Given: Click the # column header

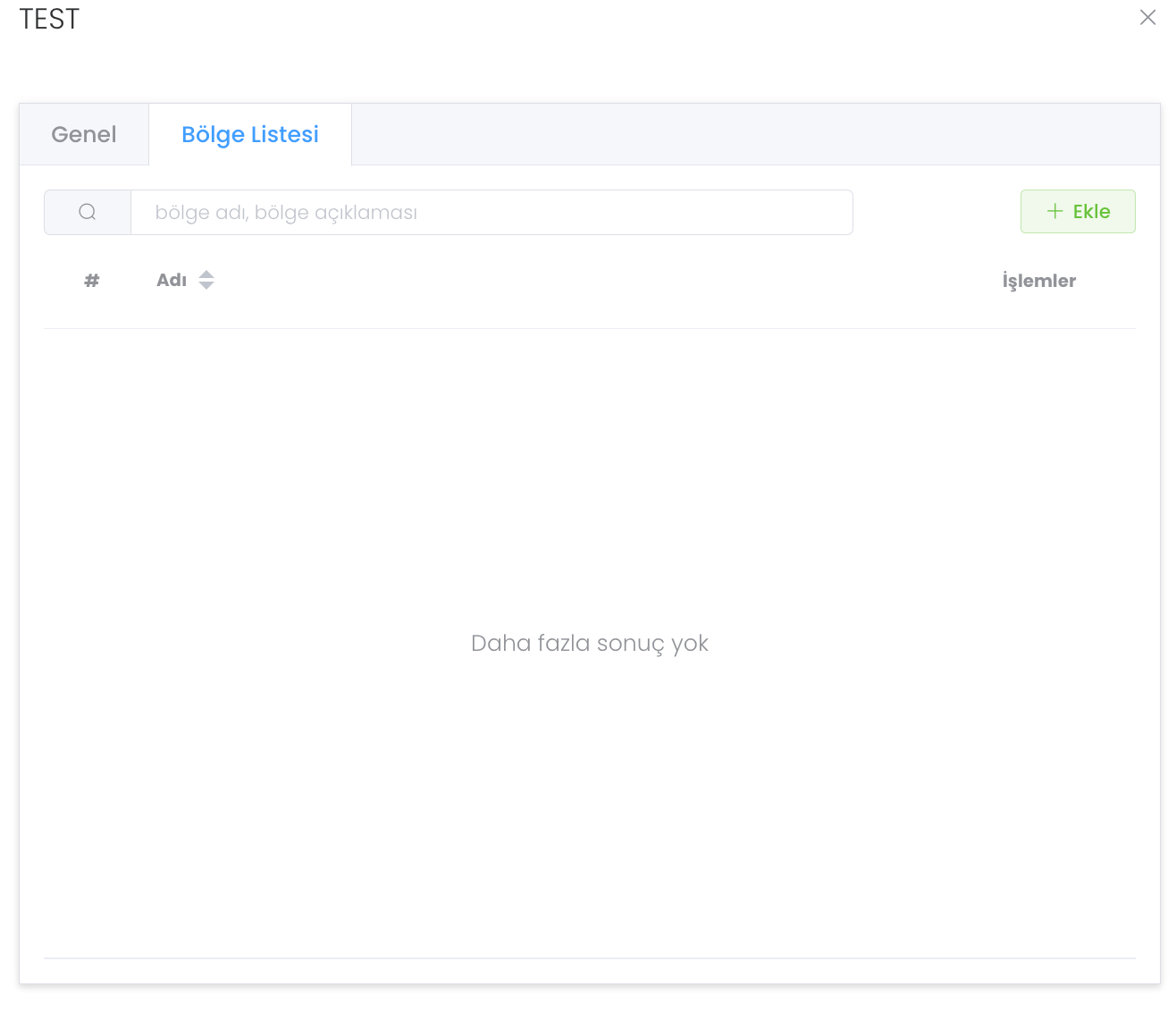Looking at the screenshot, I should [91, 281].
